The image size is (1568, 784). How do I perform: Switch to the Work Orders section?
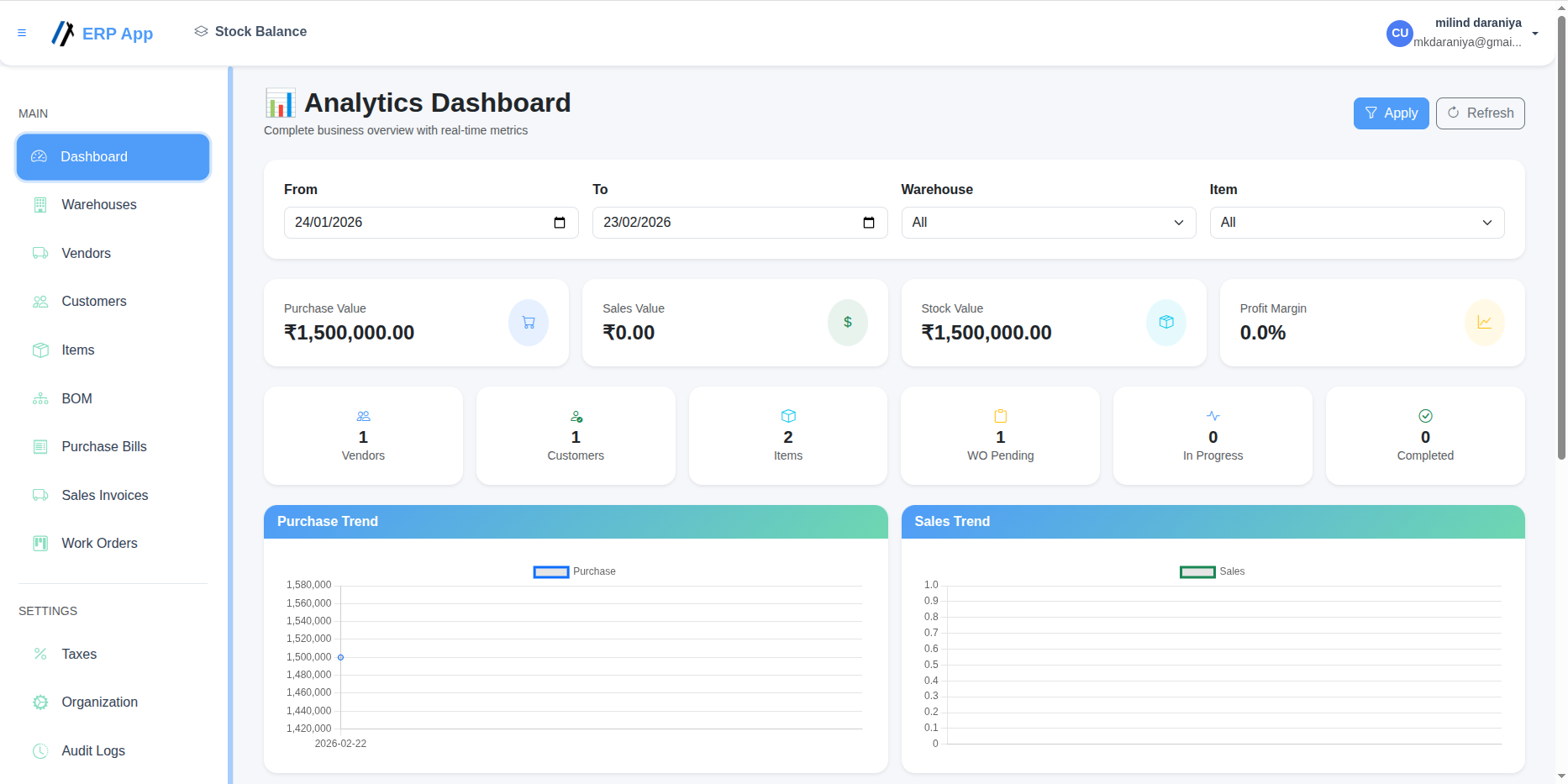[98, 543]
